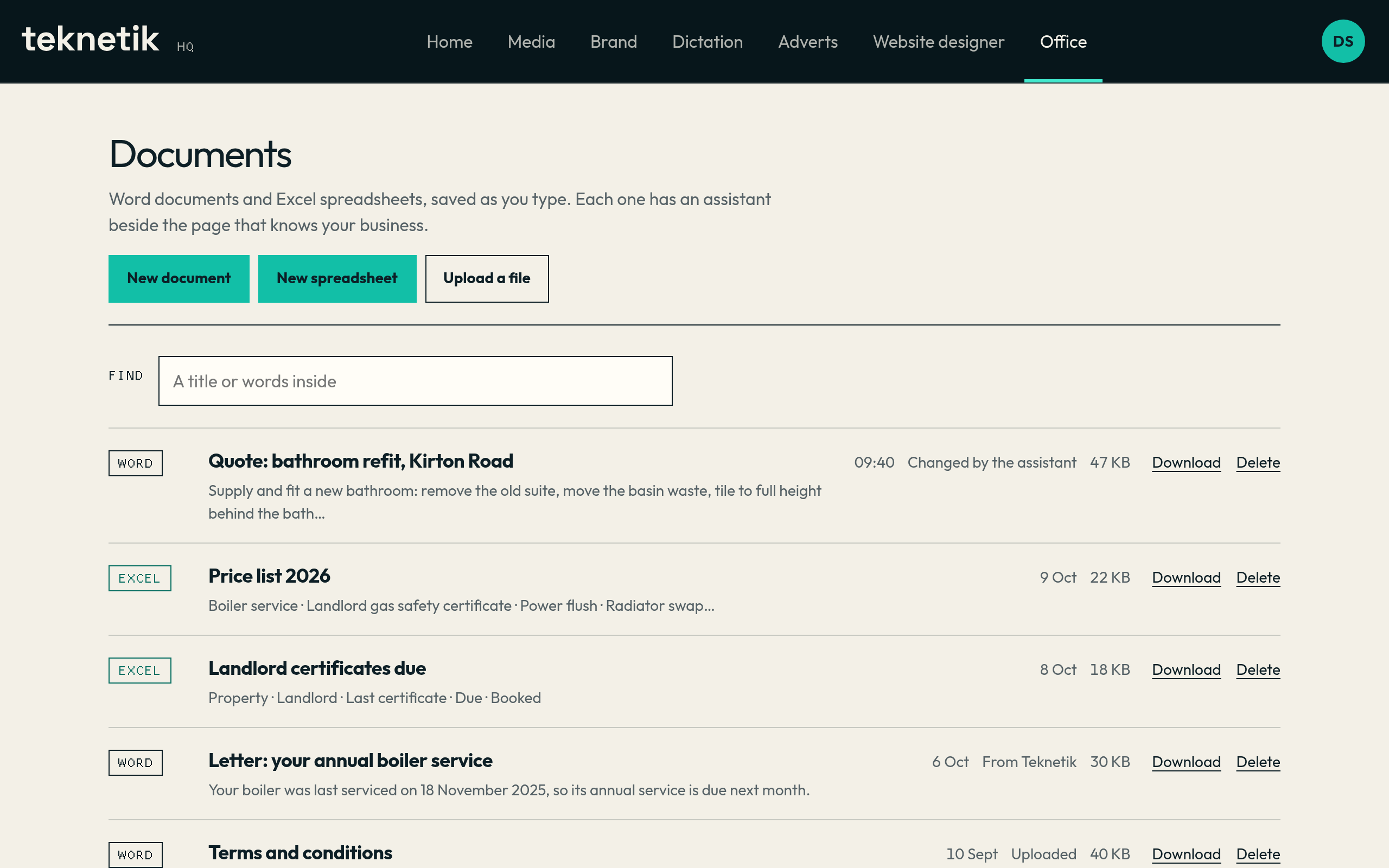Open Quote: bathroom refit, Kirton Road

(x=360, y=461)
